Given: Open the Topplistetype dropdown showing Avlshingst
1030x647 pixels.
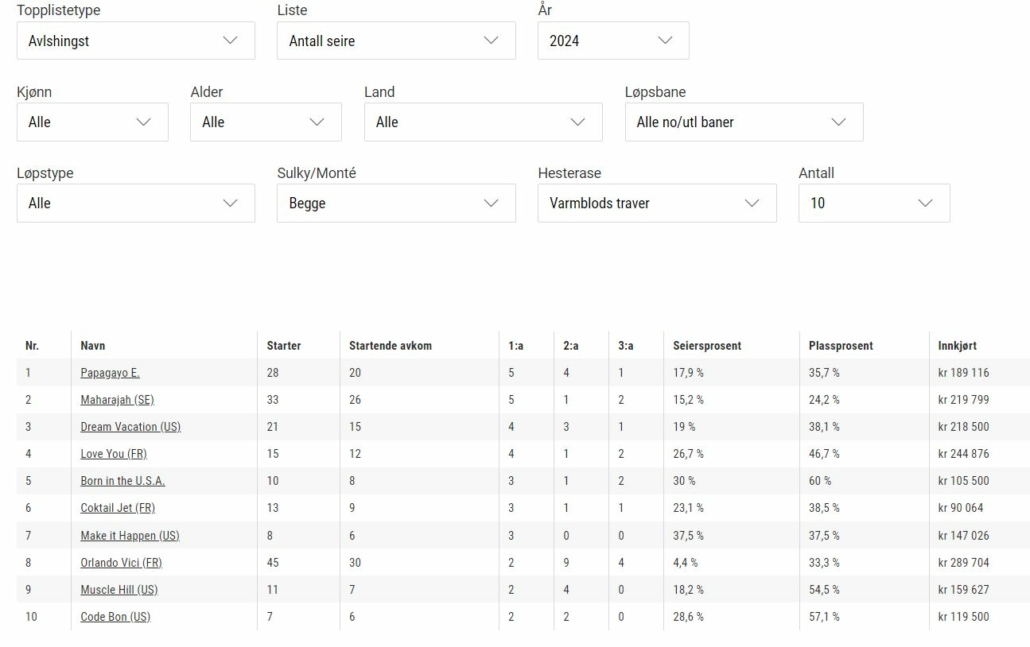Looking at the screenshot, I should click(x=136, y=41).
